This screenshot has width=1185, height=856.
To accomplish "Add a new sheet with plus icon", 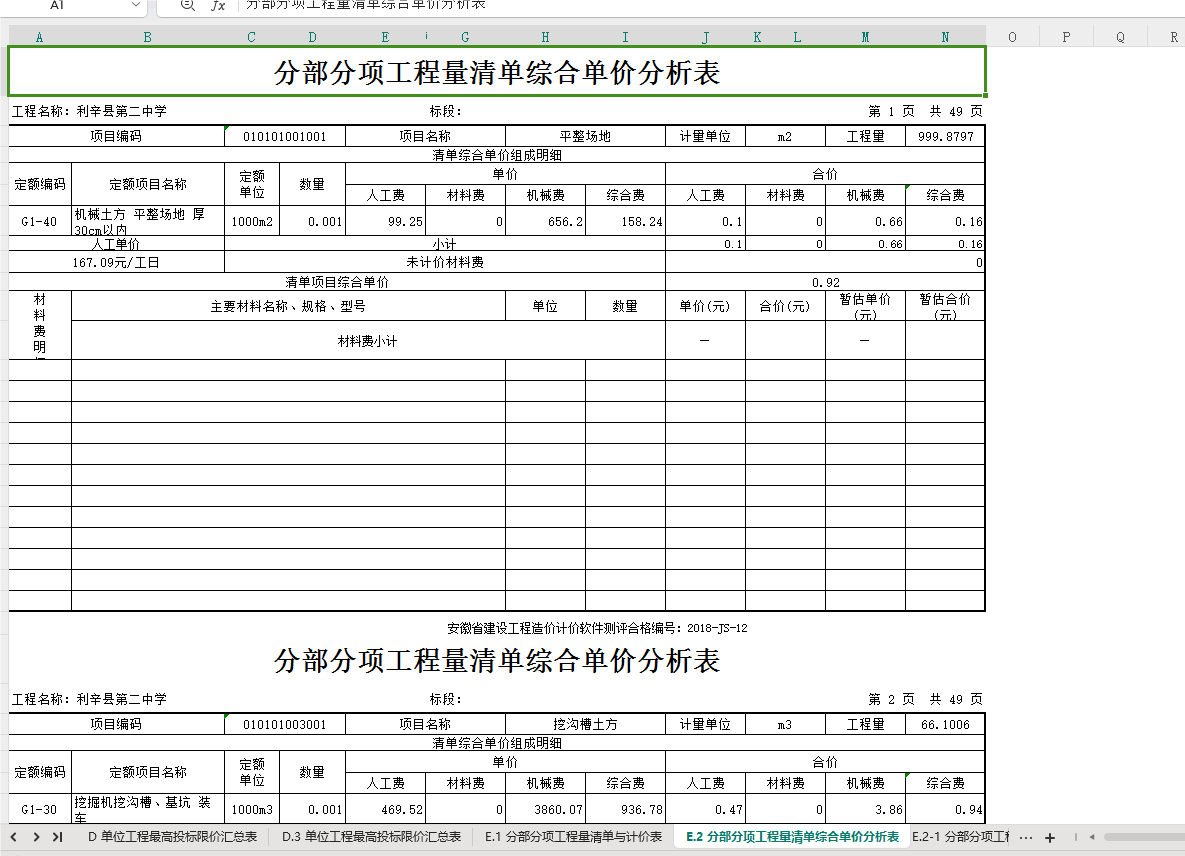I will [x=1050, y=837].
